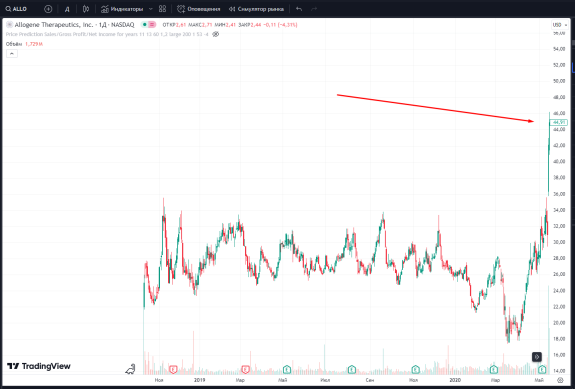Open the Индикаторы menu
The height and width of the screenshot is (389, 575).
(x=122, y=9)
